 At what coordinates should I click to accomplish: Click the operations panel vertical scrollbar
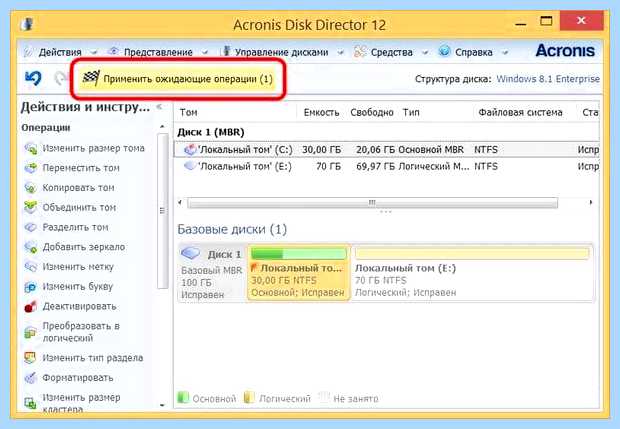click(x=163, y=211)
